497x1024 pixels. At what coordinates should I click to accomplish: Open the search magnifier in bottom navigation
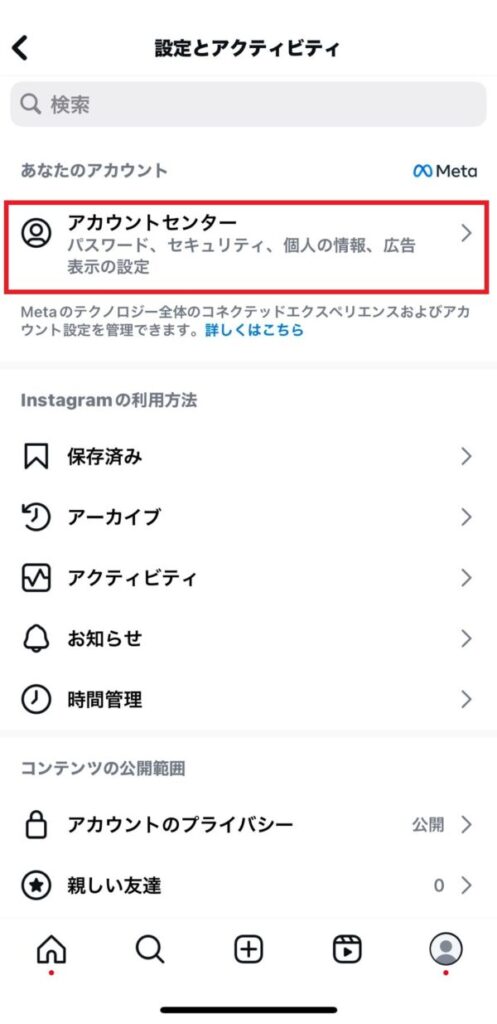(150, 949)
